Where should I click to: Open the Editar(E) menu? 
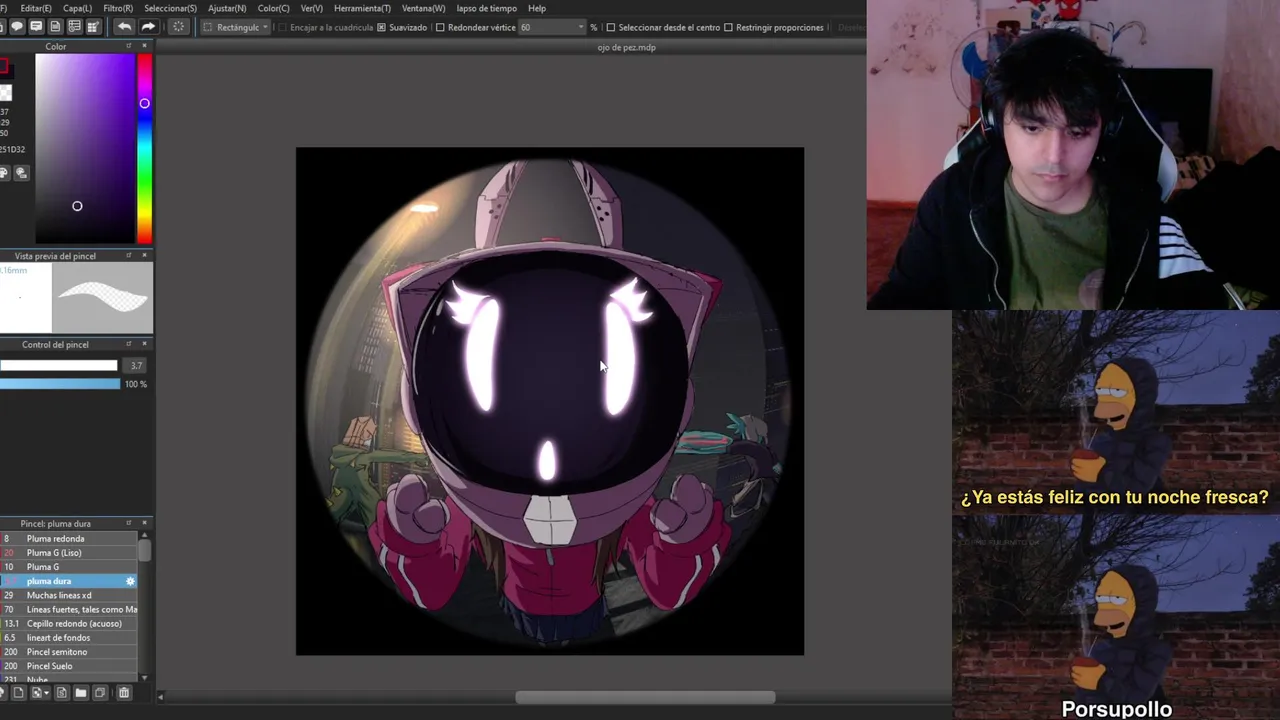pyautogui.click(x=35, y=8)
